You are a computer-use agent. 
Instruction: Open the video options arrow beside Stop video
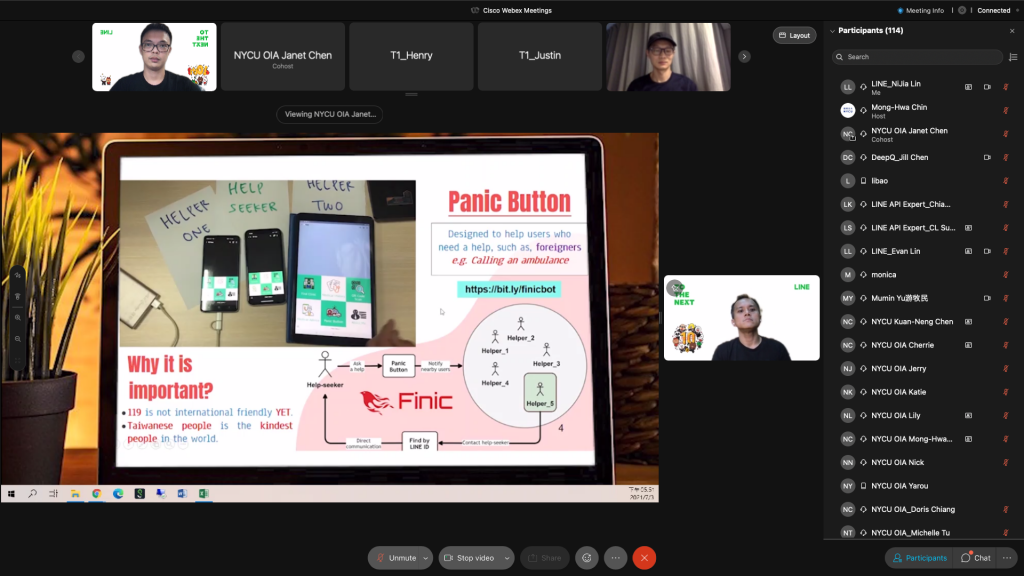tap(507, 558)
